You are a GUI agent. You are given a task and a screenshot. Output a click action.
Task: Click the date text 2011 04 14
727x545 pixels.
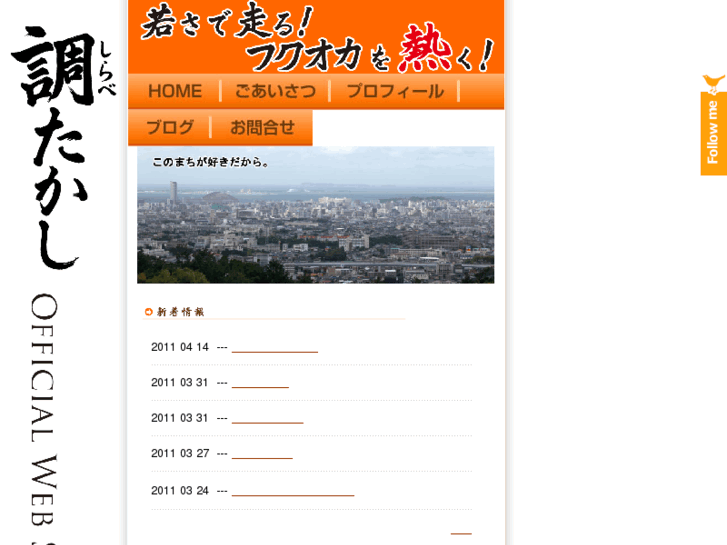point(180,347)
